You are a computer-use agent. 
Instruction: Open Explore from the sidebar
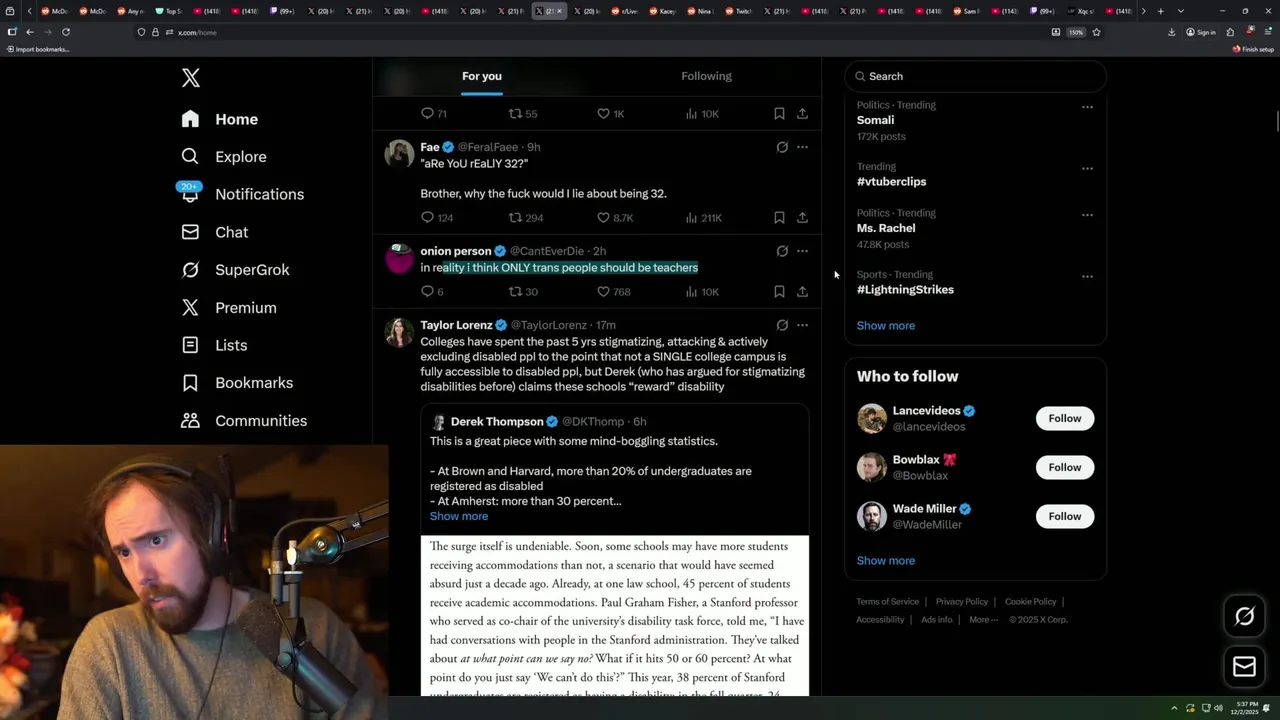click(224, 157)
